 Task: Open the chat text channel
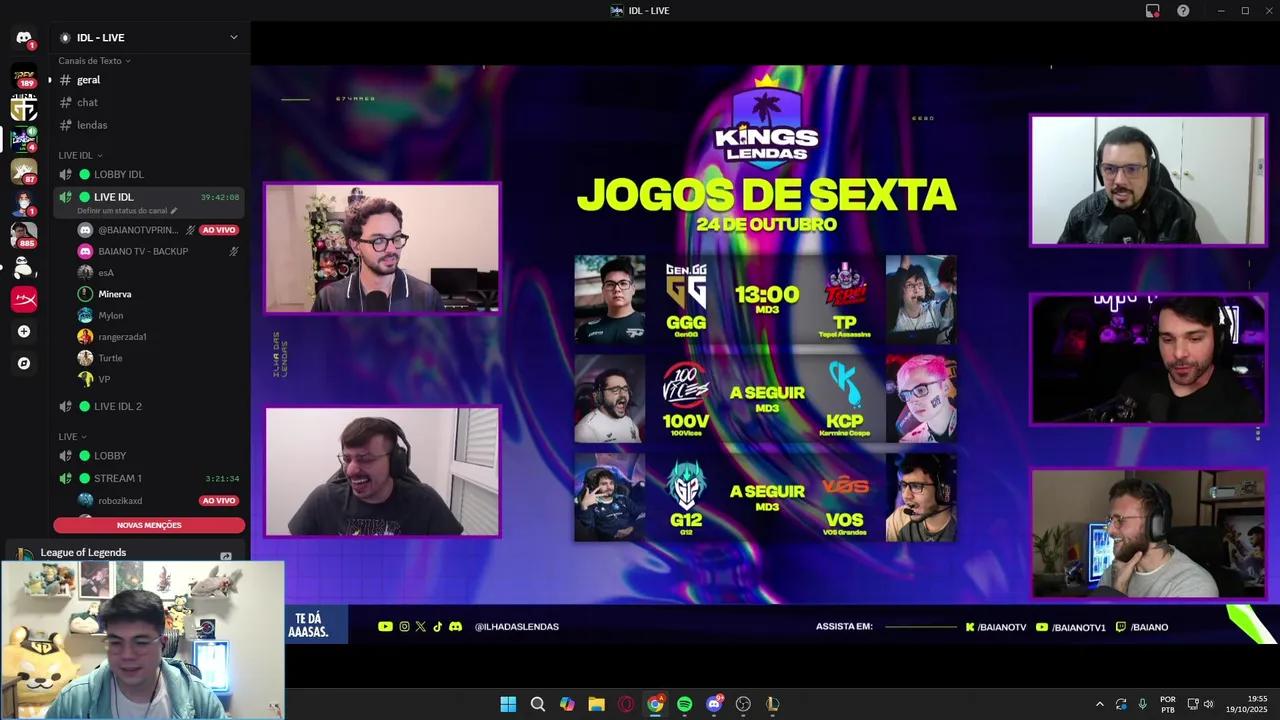pos(150,102)
